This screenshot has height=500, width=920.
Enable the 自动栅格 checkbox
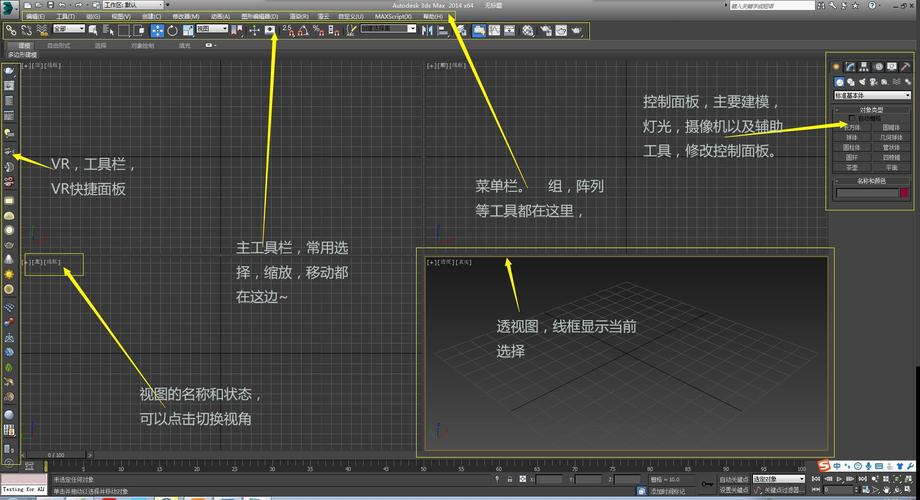tap(852, 118)
